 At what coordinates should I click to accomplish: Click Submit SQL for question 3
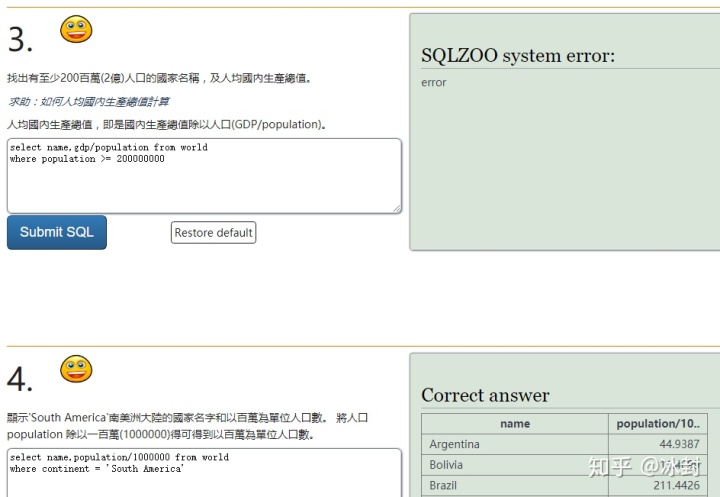click(x=57, y=232)
